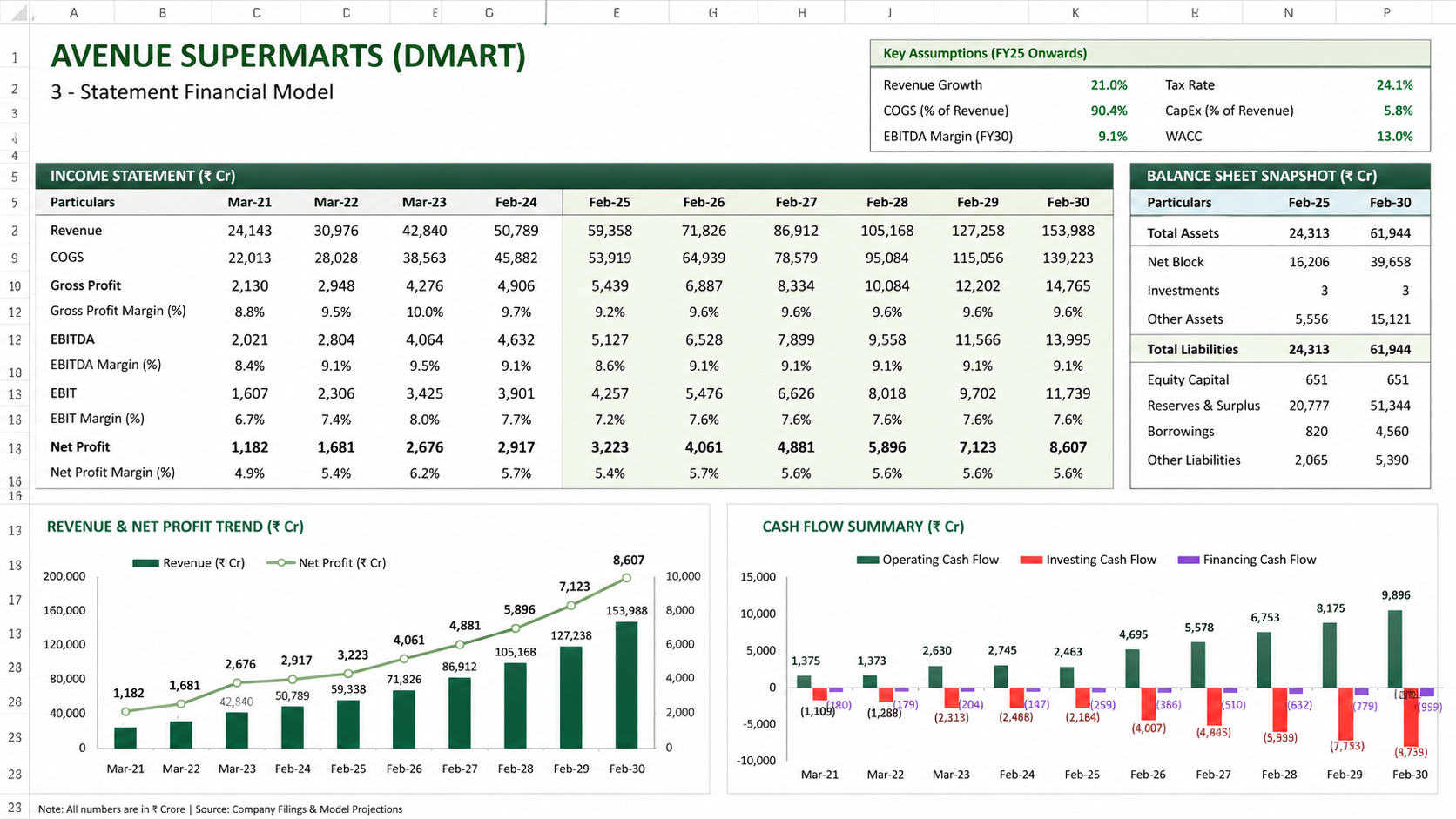The image size is (1456, 819).
Task: Select the COGS (% of Revenue) value 90.4%
Action: 1109,111
